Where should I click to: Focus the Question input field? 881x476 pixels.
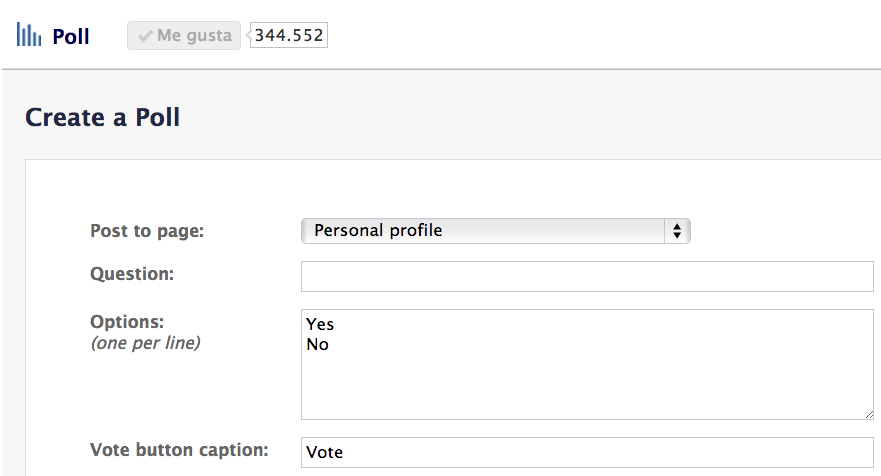[587, 276]
